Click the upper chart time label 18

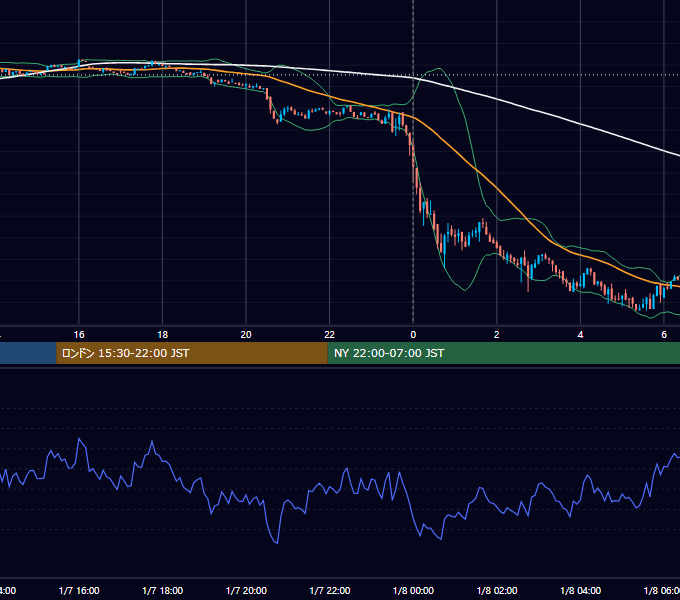click(163, 335)
